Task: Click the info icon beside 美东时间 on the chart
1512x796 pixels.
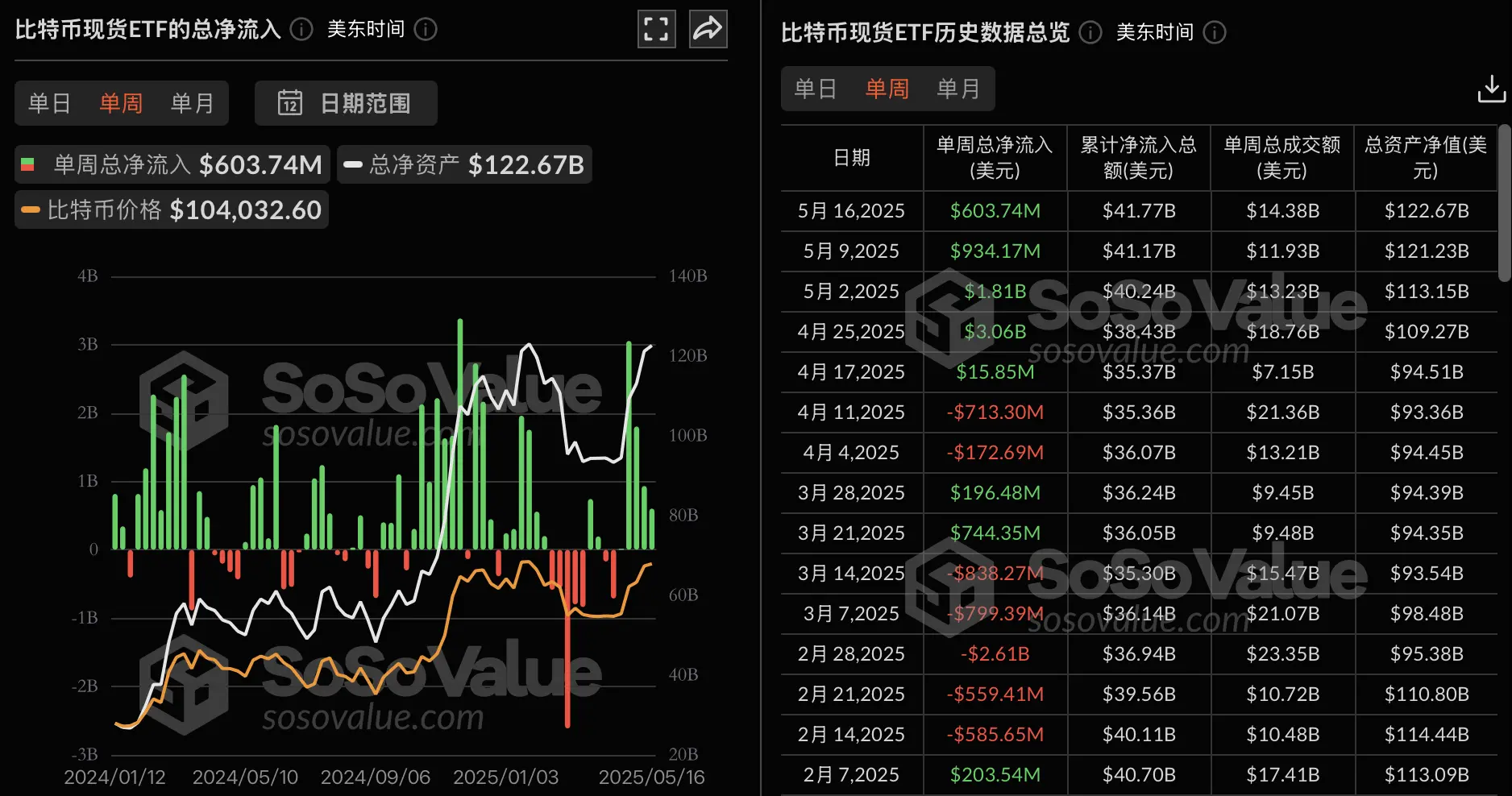Action: [x=426, y=30]
